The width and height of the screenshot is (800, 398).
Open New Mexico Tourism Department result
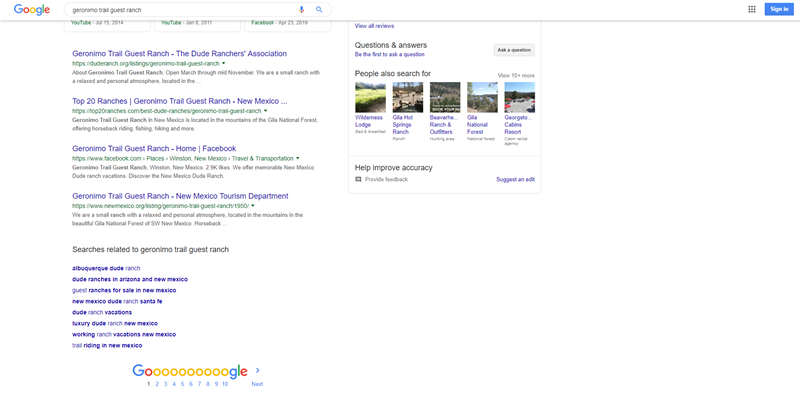pos(180,196)
